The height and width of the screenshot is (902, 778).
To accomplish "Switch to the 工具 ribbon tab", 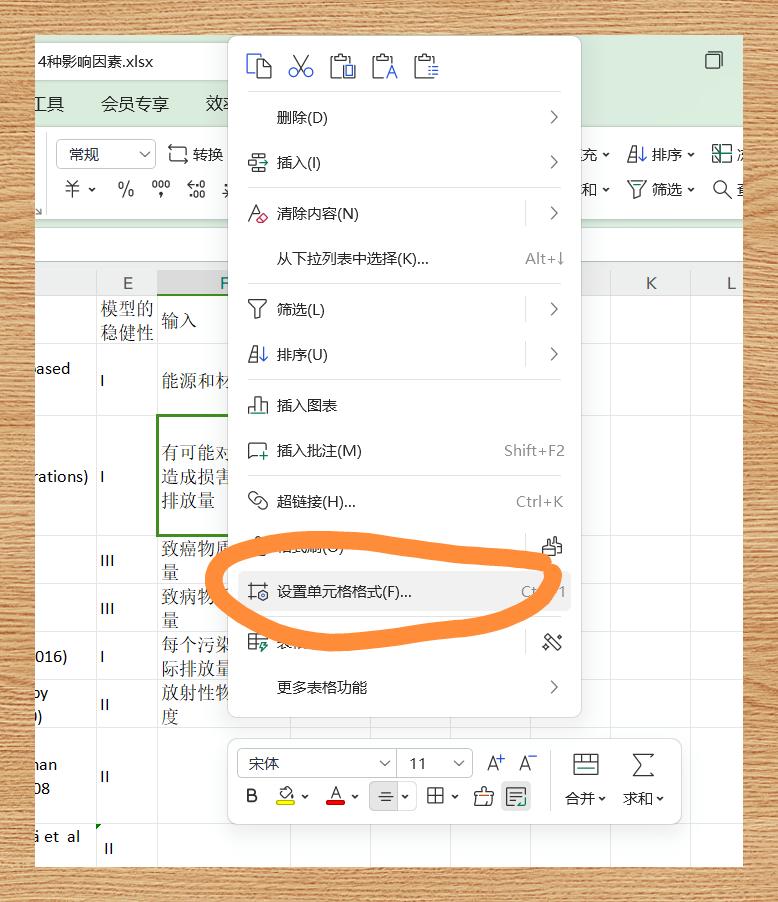I will 49,104.
